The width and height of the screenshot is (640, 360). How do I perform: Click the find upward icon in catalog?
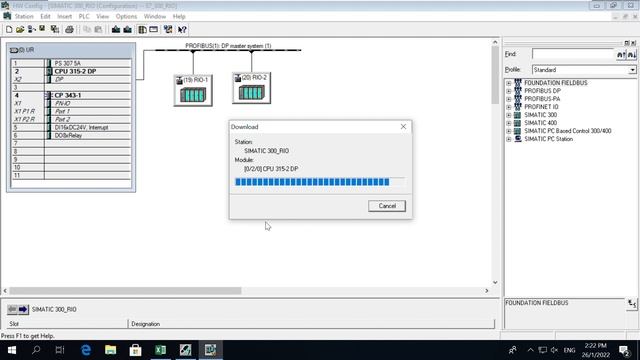pos(621,54)
